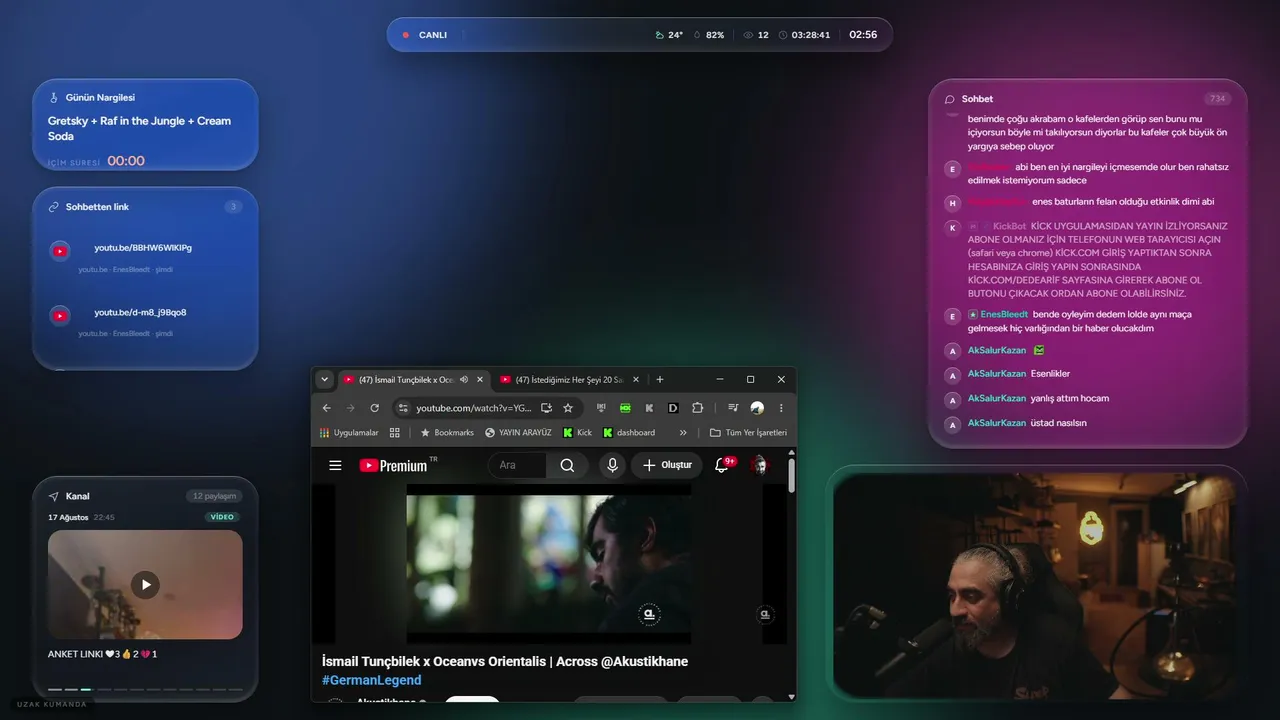Click the 12 paylaşım count badge
The width and height of the screenshot is (1280, 720).
[214, 496]
